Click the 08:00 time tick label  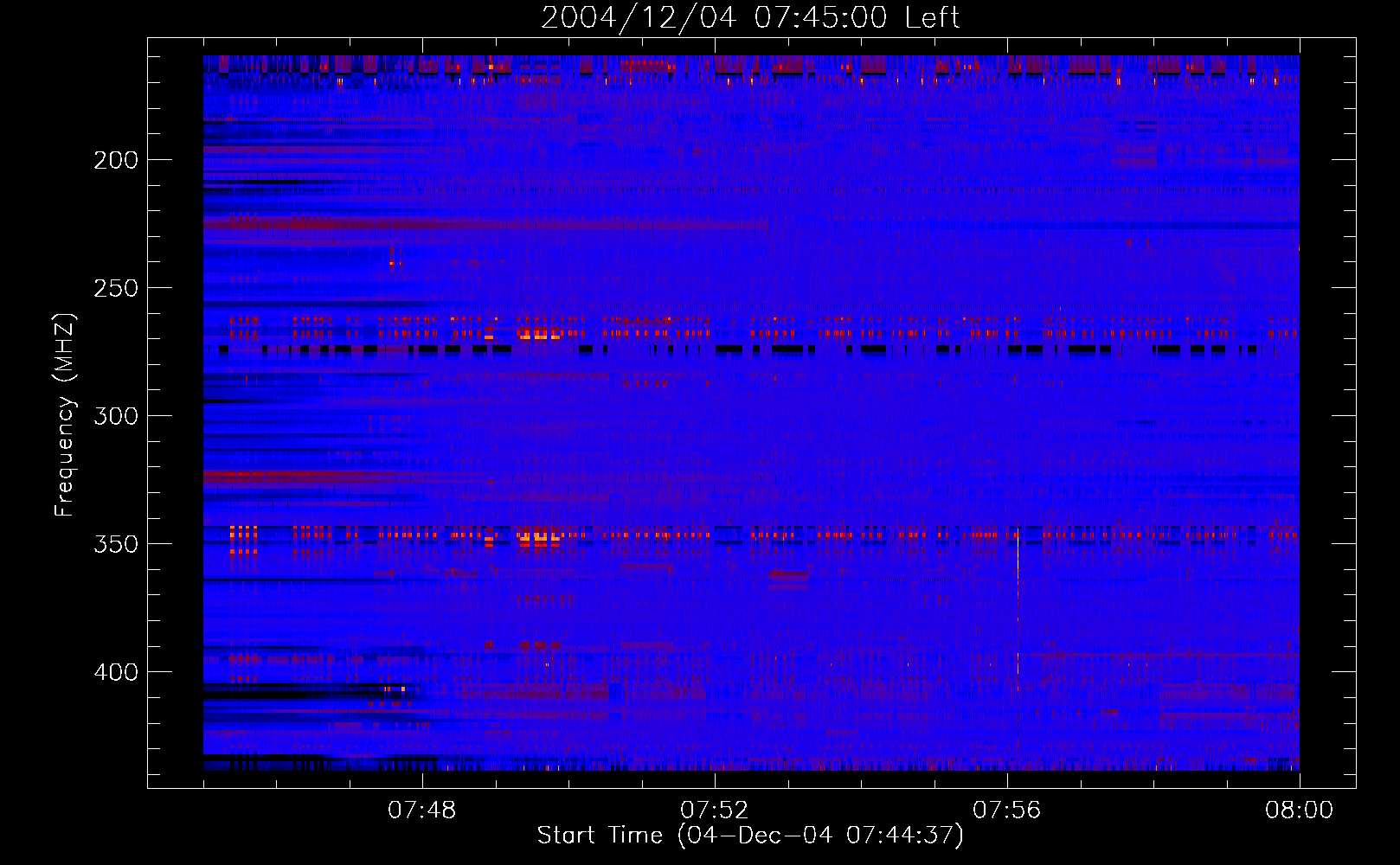1299,811
